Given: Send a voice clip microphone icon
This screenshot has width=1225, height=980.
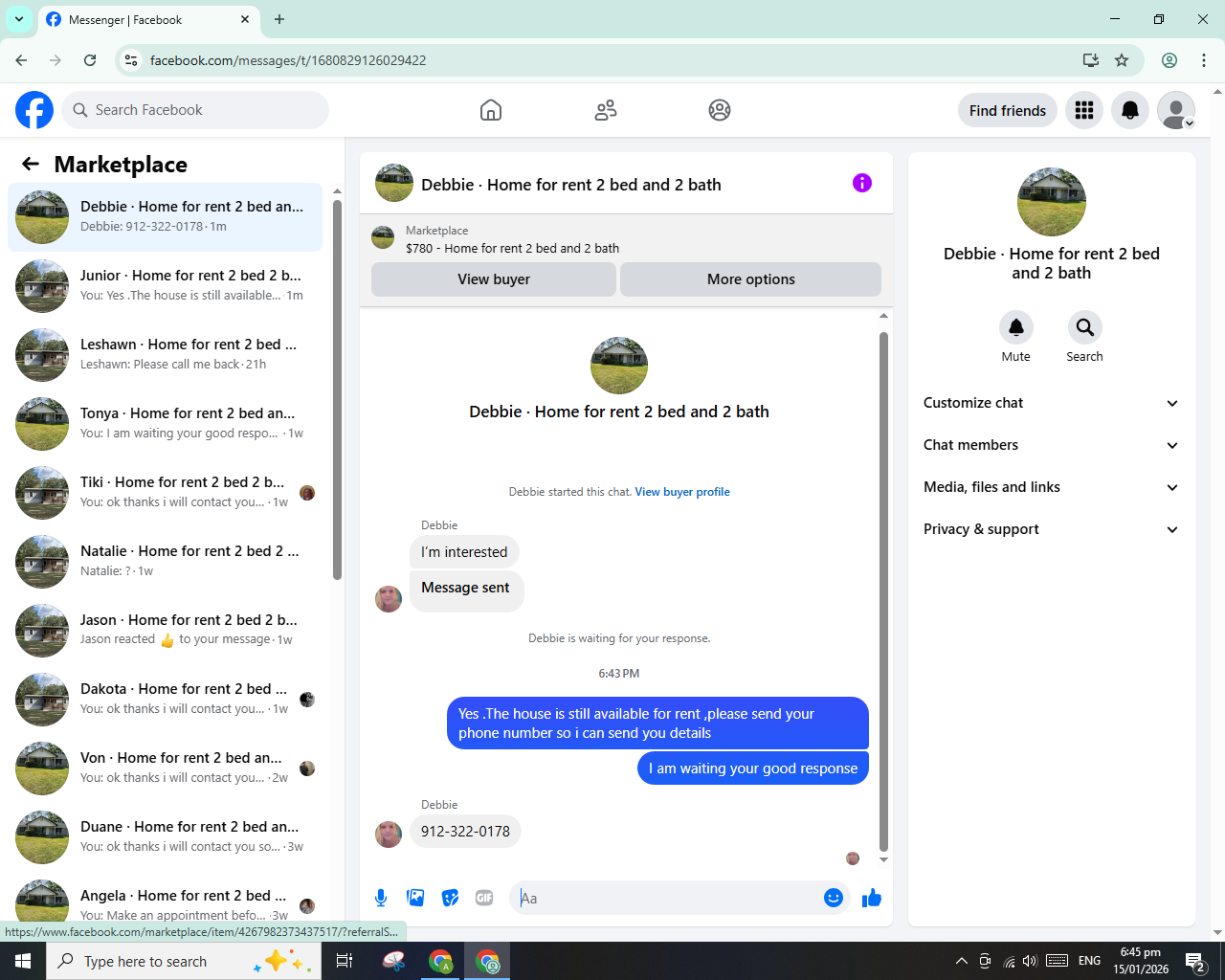Looking at the screenshot, I should [381, 898].
